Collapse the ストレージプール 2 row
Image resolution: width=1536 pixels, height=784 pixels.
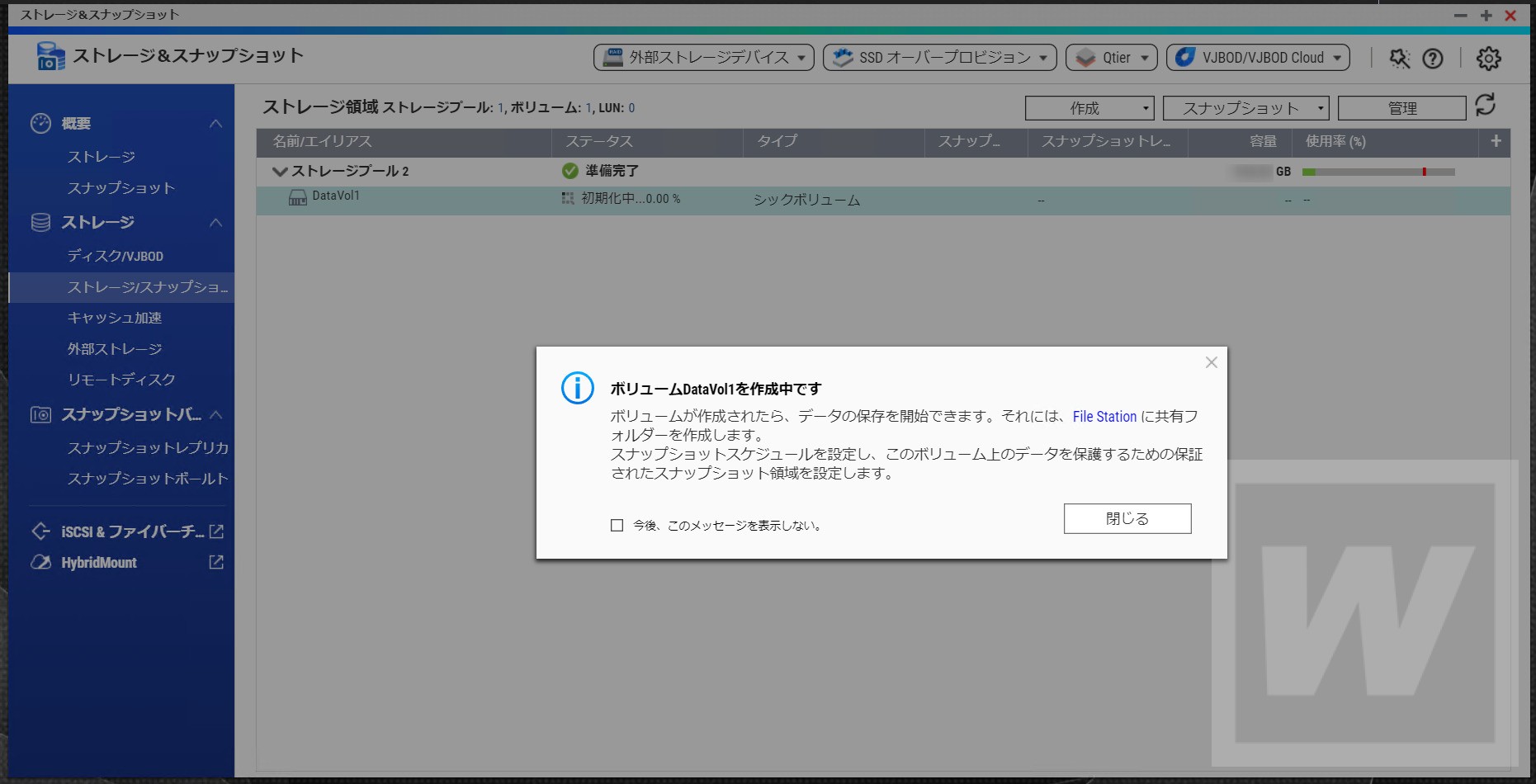point(280,172)
